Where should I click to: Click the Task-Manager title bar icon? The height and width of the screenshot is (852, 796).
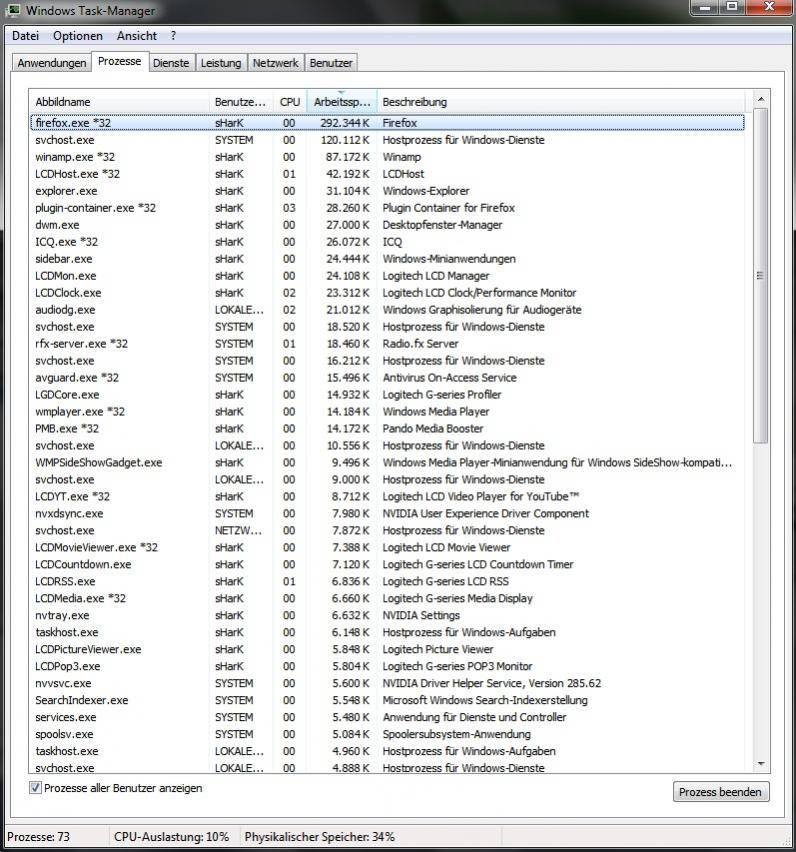pyautogui.click(x=14, y=10)
